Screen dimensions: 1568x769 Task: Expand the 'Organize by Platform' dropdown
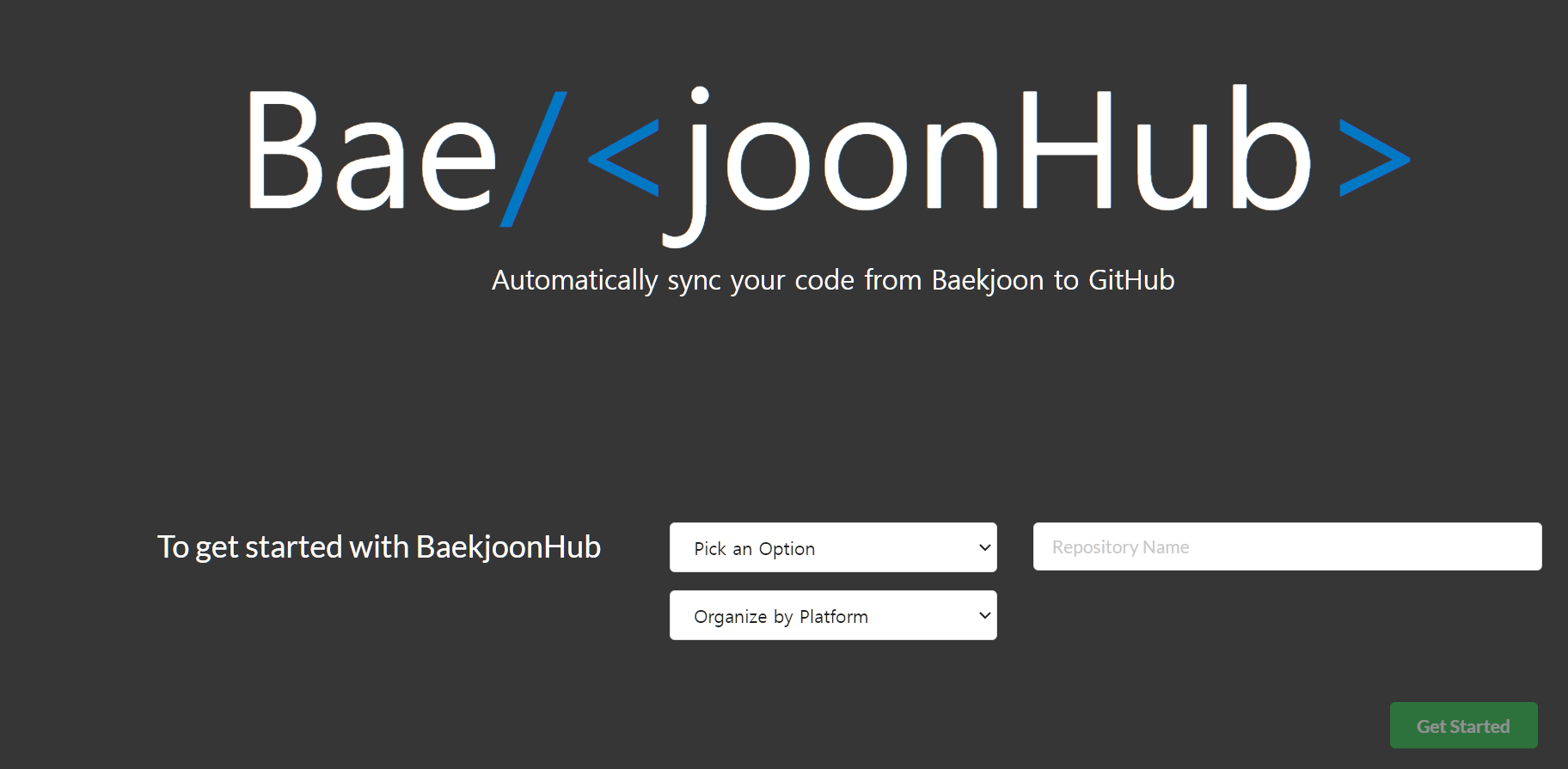coord(833,615)
